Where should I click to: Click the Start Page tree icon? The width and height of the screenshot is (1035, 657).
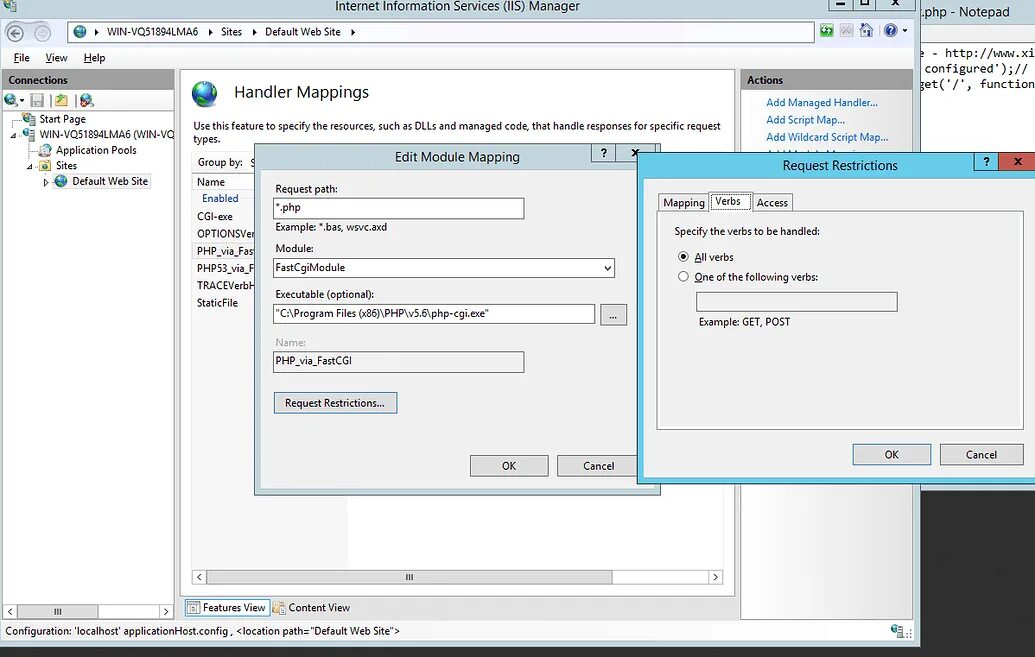(x=28, y=119)
